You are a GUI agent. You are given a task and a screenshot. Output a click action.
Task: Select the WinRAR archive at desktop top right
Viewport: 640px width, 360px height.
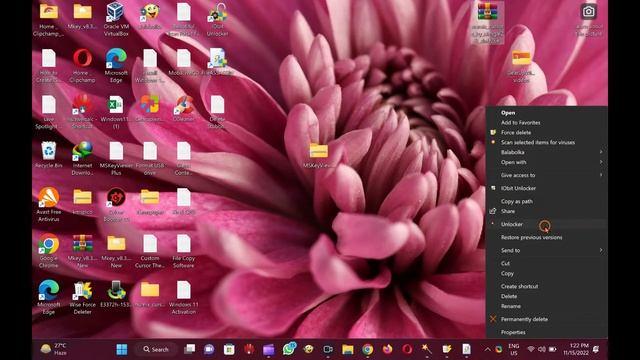(x=487, y=22)
